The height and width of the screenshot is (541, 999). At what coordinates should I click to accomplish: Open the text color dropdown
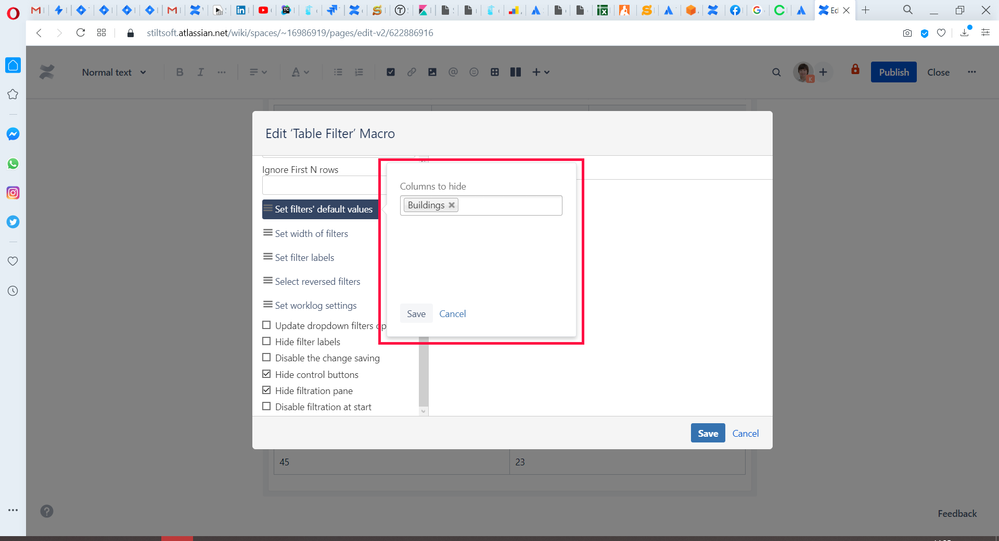[x=300, y=72]
